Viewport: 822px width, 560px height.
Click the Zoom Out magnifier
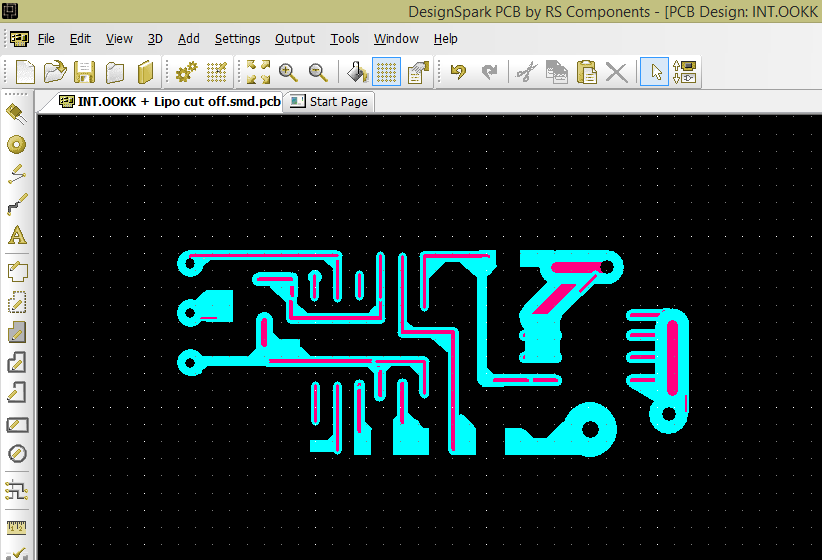[318, 72]
